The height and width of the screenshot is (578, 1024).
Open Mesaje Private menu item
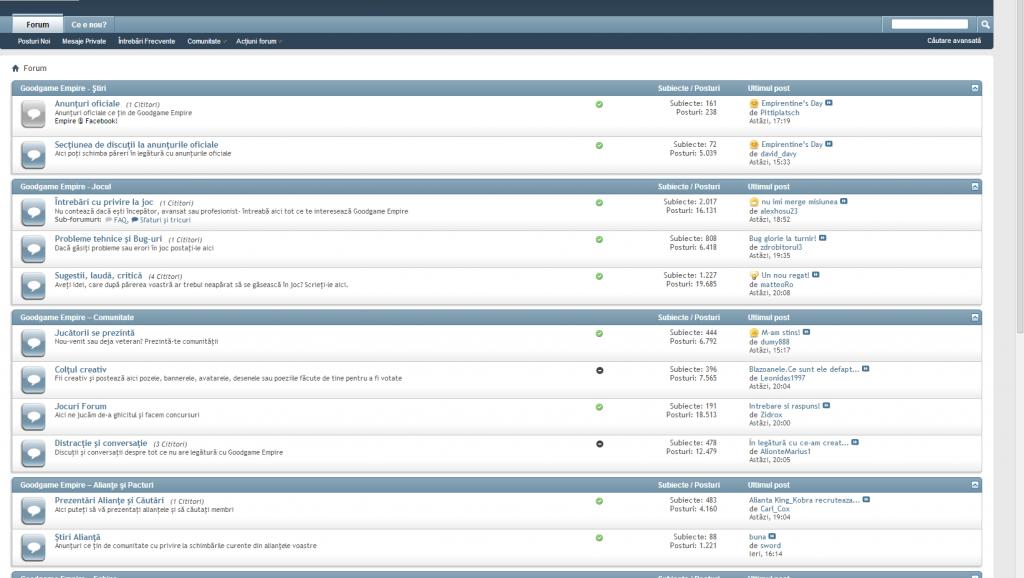tap(84, 41)
